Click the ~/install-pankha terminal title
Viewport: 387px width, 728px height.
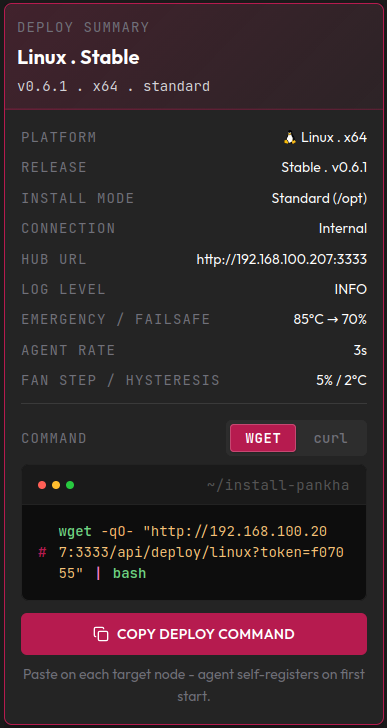click(278, 486)
